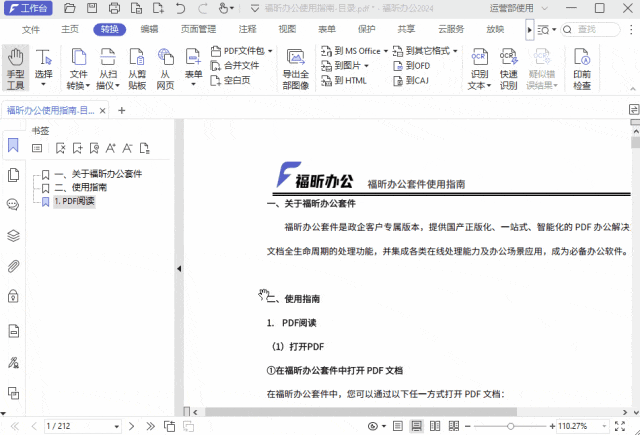Select bookmark 一、关于福昕办公套件
Viewport: 640px width, 435px height.
click(x=98, y=174)
